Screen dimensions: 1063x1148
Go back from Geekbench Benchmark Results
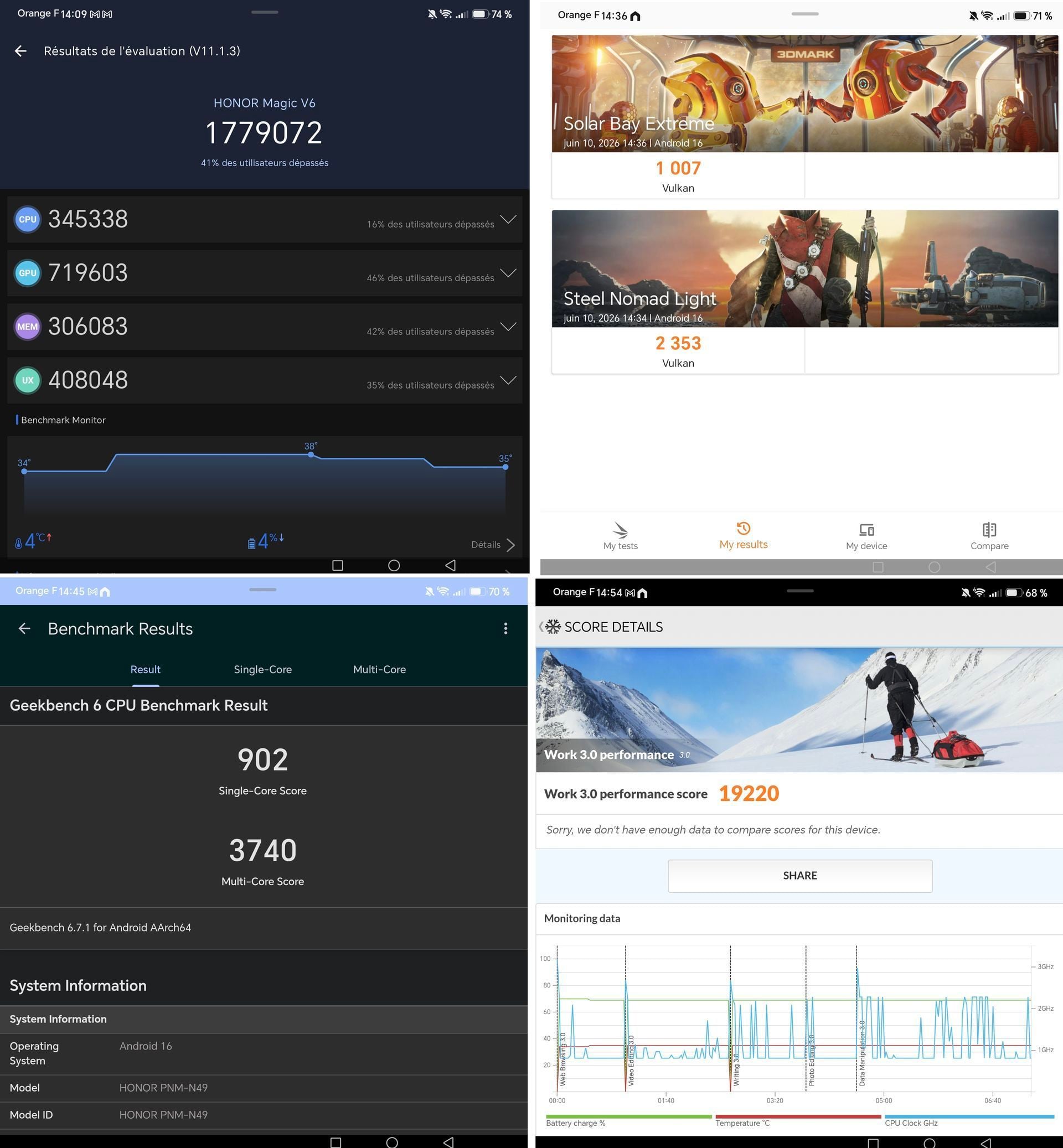point(24,629)
